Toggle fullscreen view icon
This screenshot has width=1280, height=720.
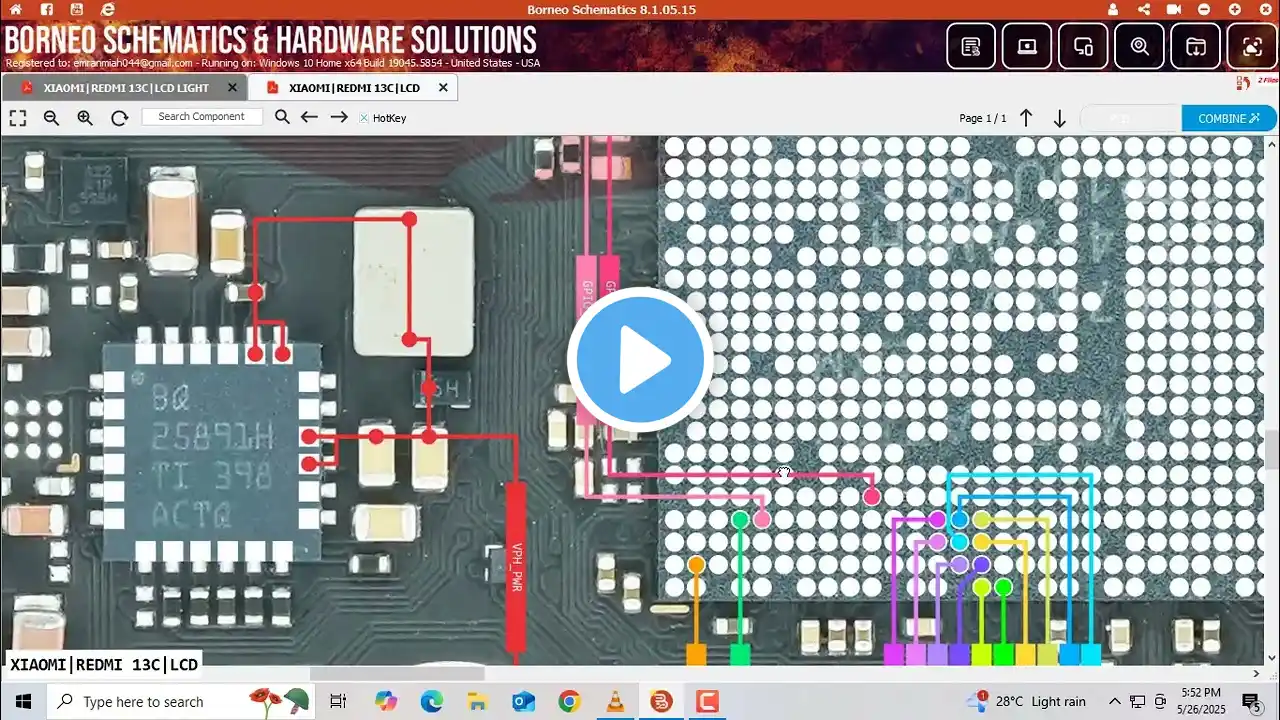(18, 118)
